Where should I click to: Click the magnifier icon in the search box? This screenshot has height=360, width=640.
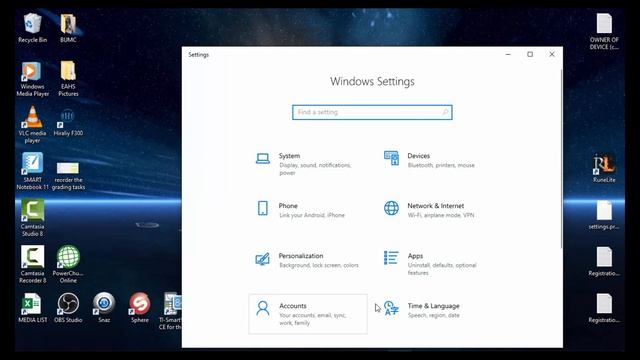pyautogui.click(x=445, y=112)
